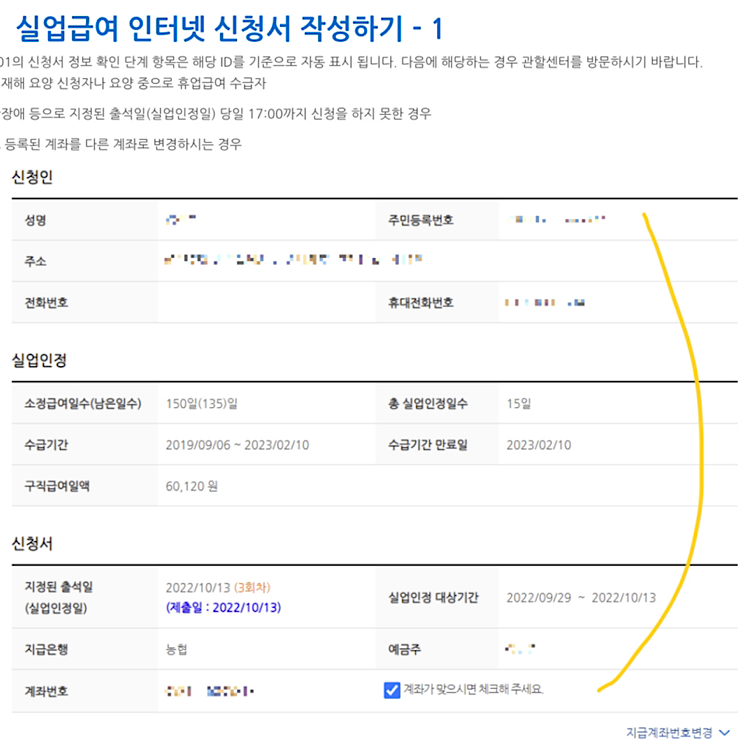Select the date 2022/10/13 (3회차)

pyautogui.click(x=218, y=587)
